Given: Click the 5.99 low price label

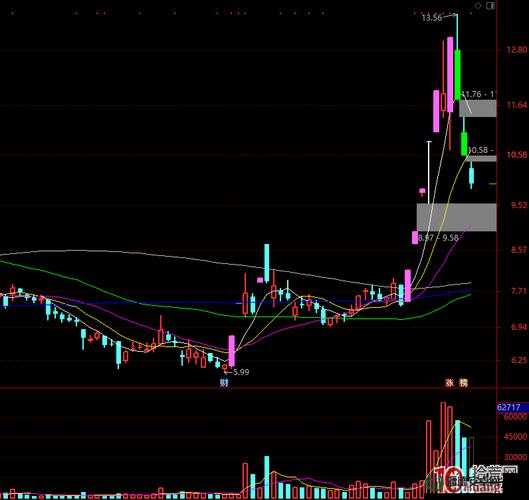Looking at the screenshot, I should click(x=241, y=372).
